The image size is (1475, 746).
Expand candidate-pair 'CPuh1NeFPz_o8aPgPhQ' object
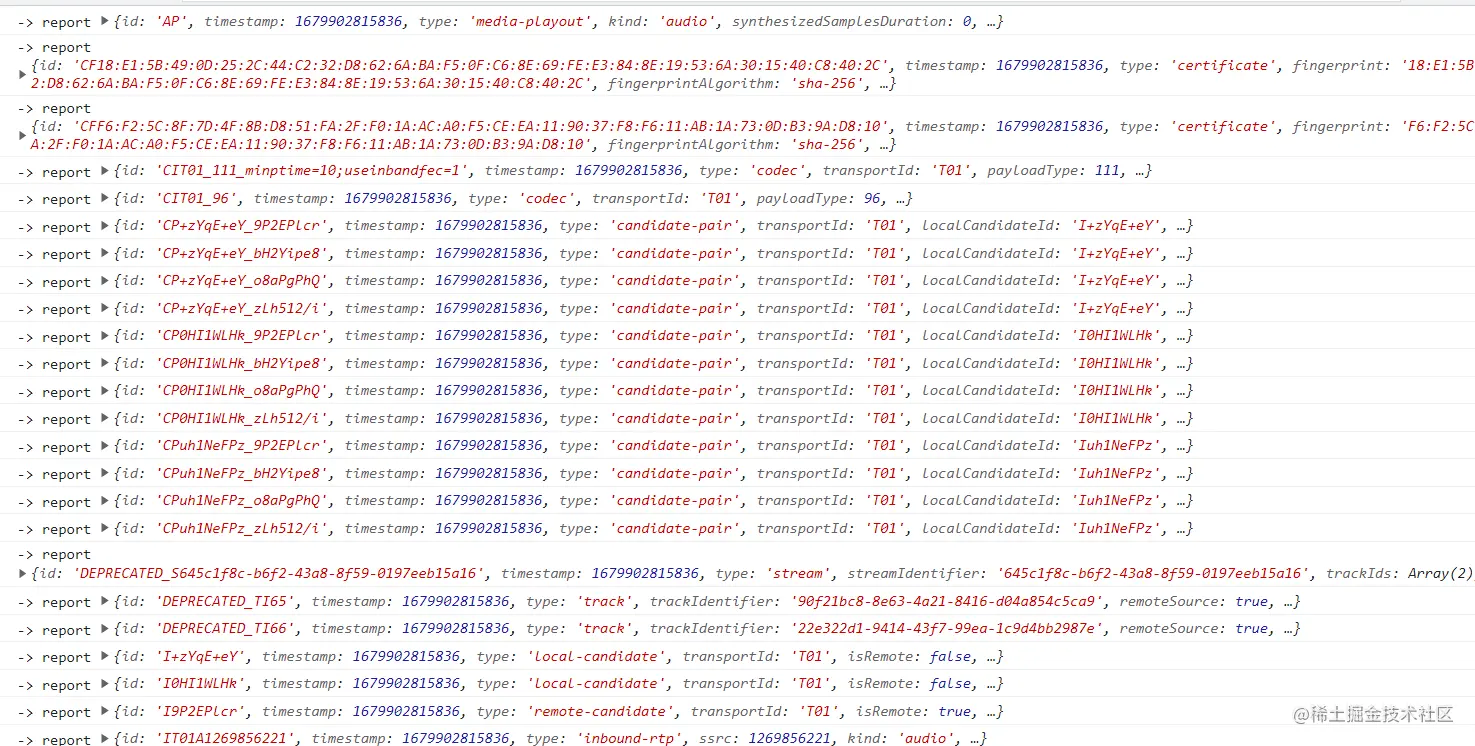pos(105,501)
